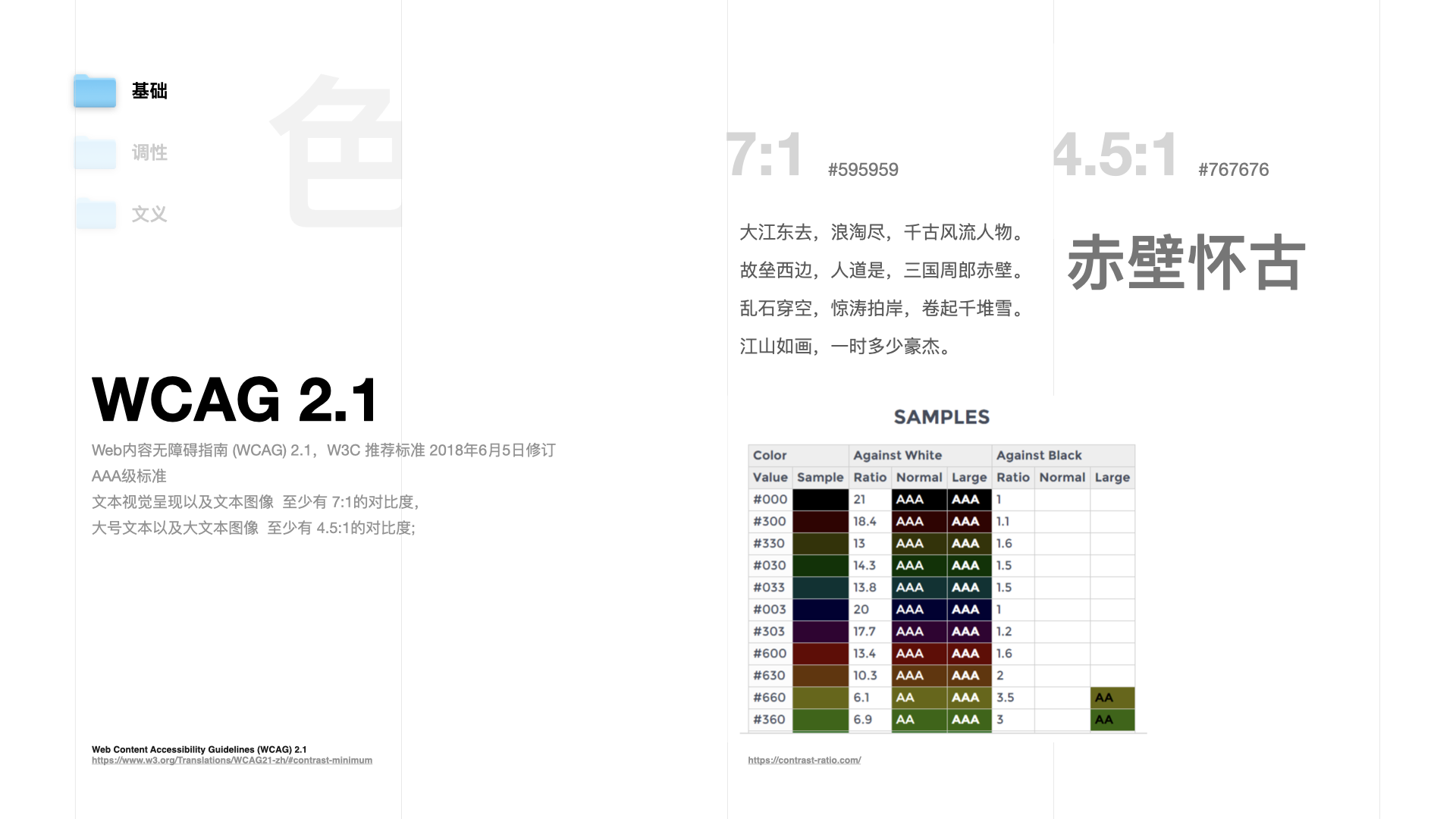1456x819 pixels.
Task: Click the ratio value 18.4 in row #300
Action: tap(864, 521)
